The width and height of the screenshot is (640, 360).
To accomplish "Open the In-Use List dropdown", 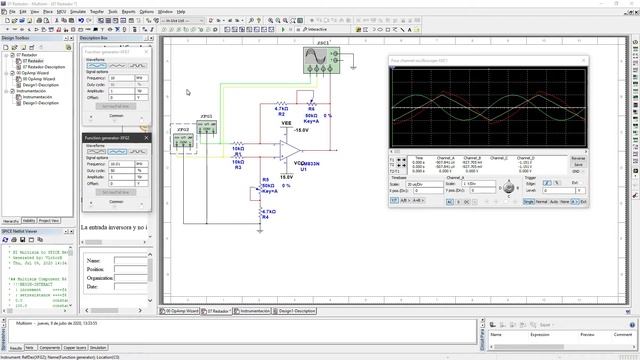I will (x=182, y=20).
